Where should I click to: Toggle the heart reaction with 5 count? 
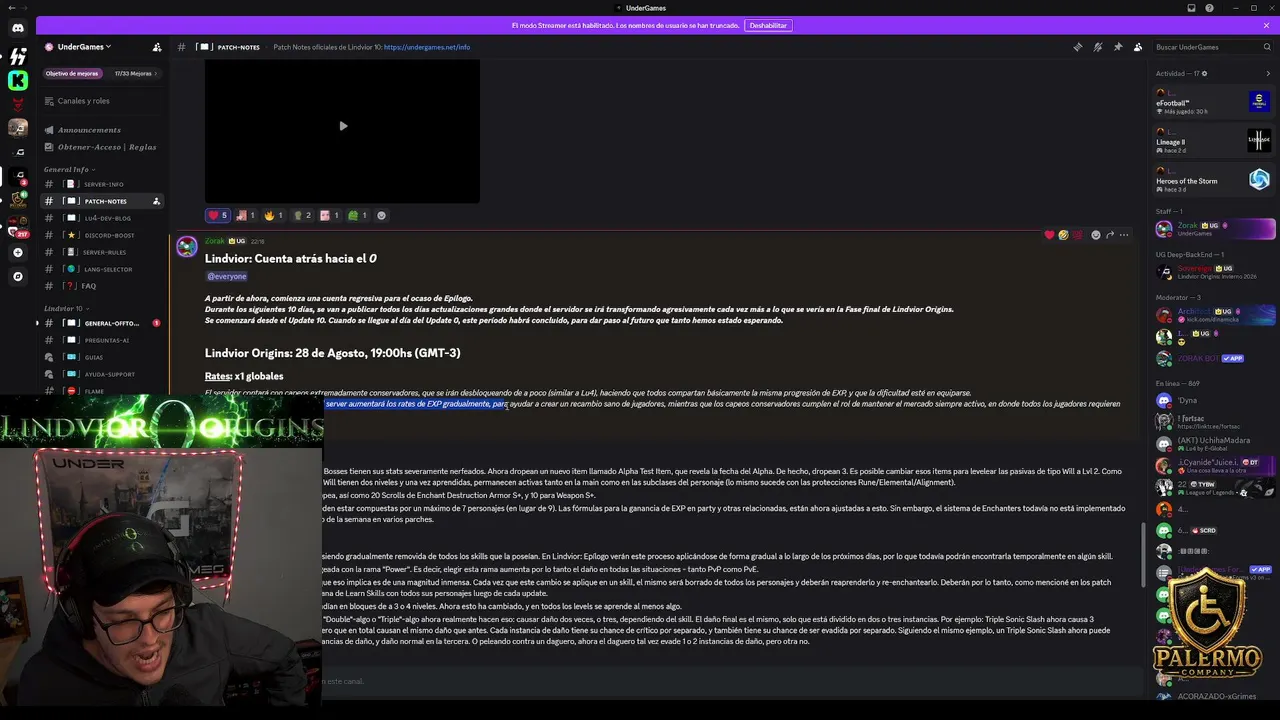217,215
